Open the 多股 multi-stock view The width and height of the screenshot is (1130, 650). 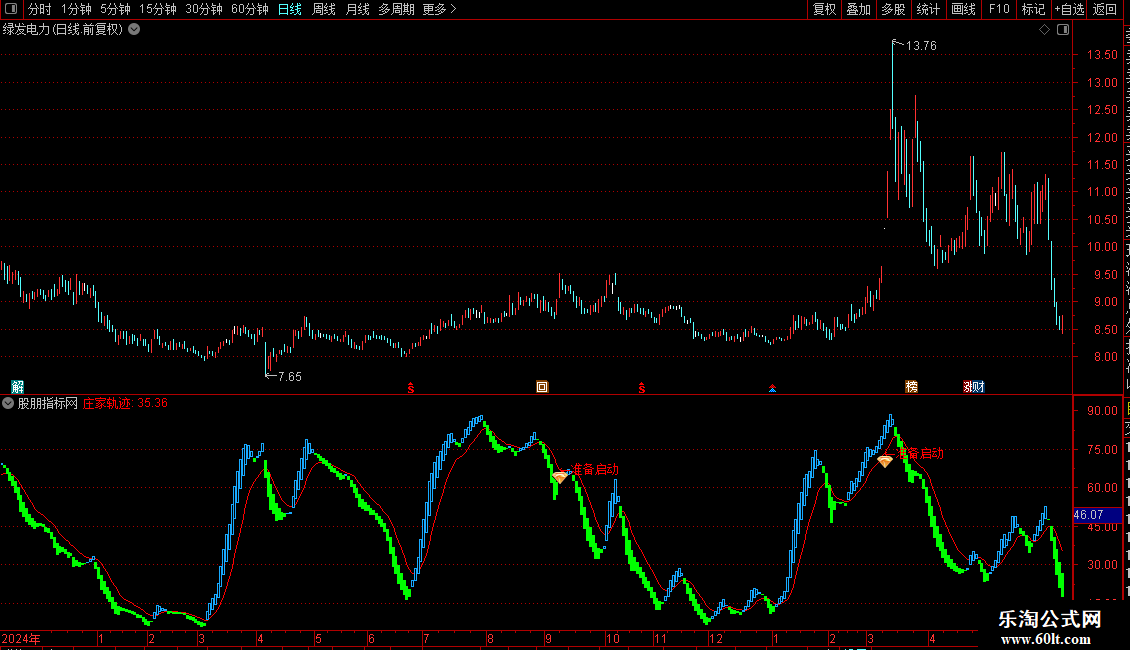(893, 9)
